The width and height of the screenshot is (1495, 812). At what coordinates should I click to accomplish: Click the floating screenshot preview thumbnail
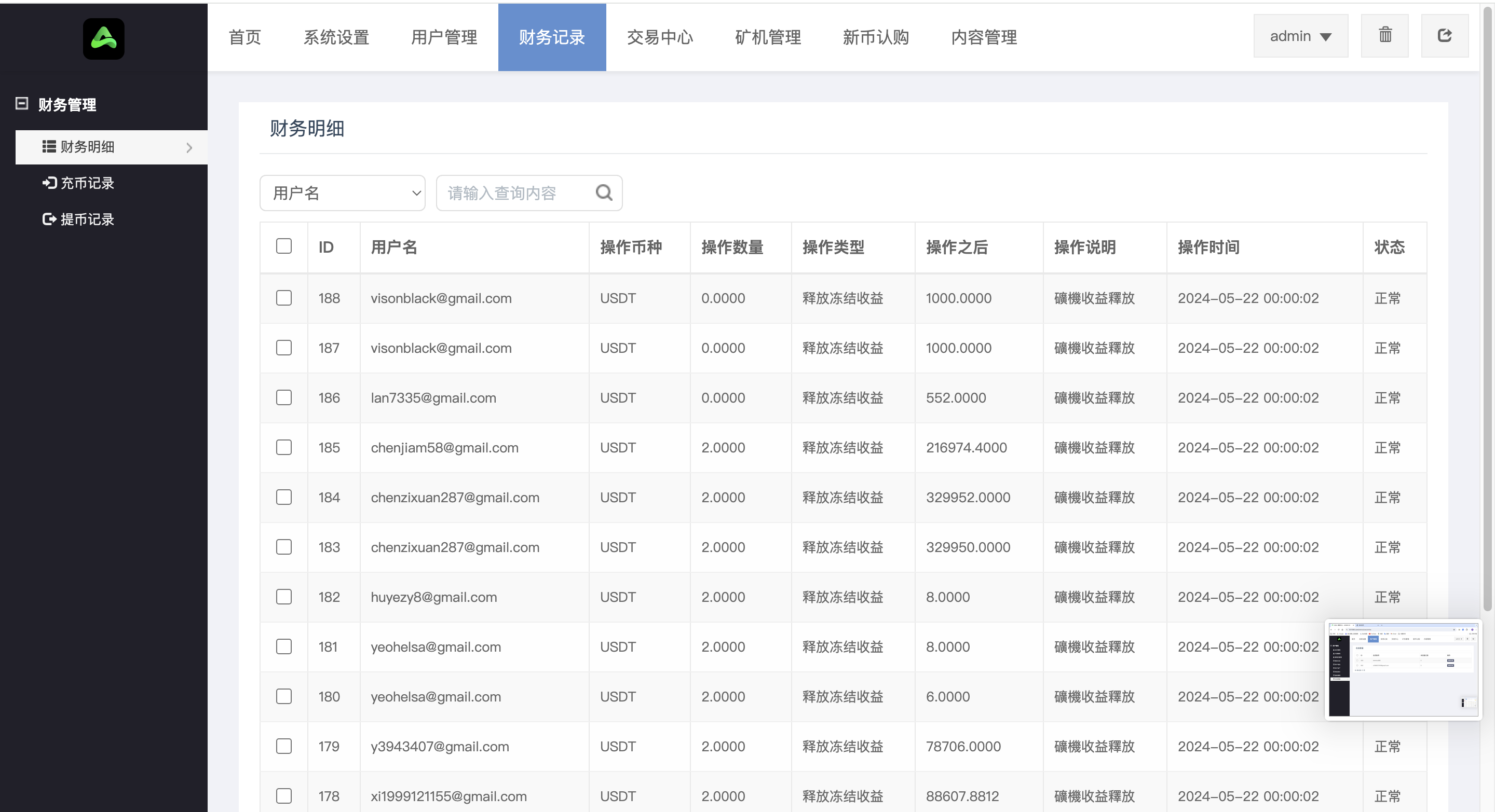[1403, 670]
